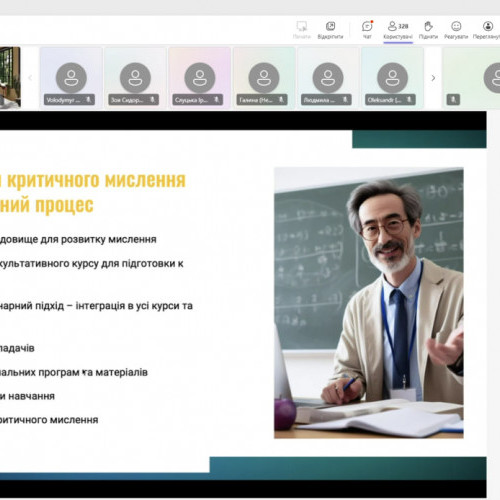Viewport: 500px width, 500px height.
Task: Click the partial bullet word ending 'ладачів'
Action: coord(17,348)
